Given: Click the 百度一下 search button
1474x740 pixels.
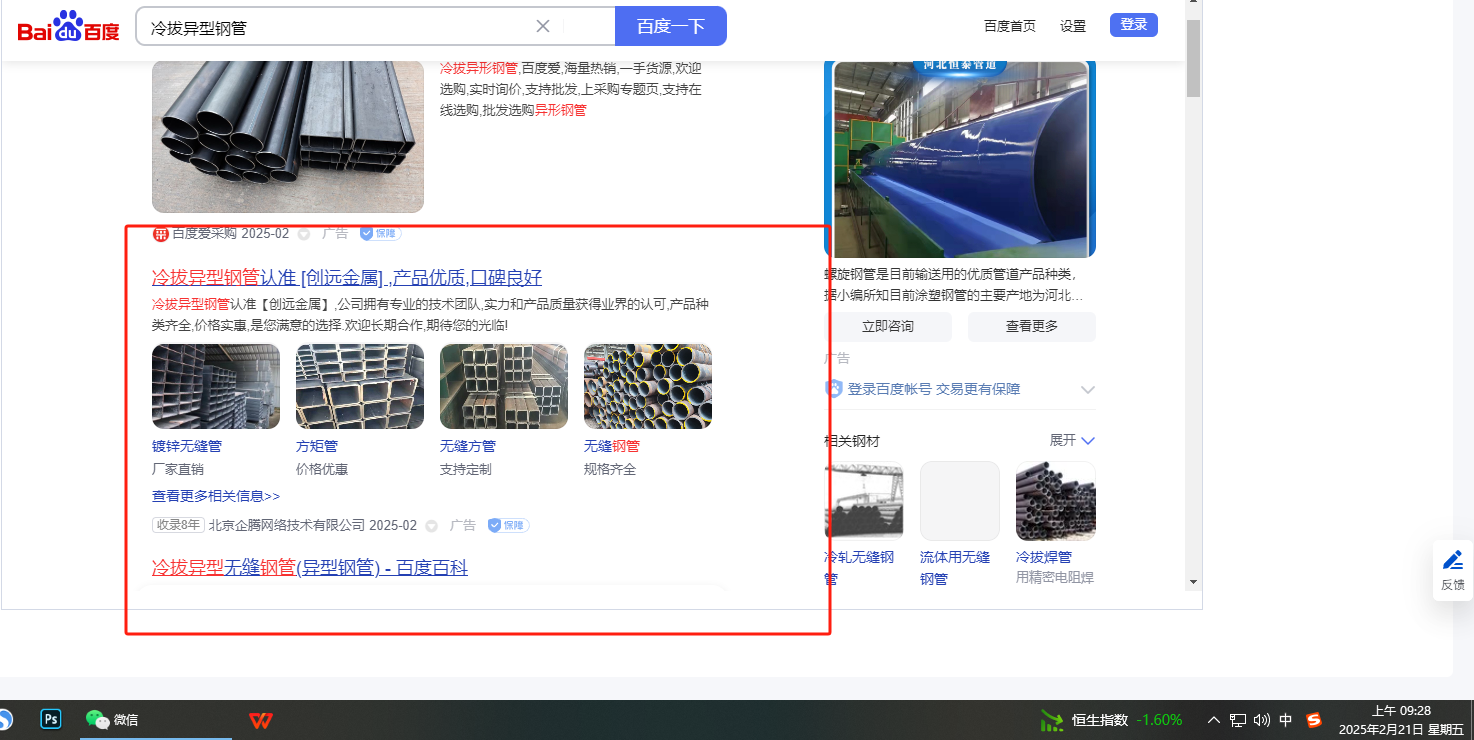Looking at the screenshot, I should point(671,26).
